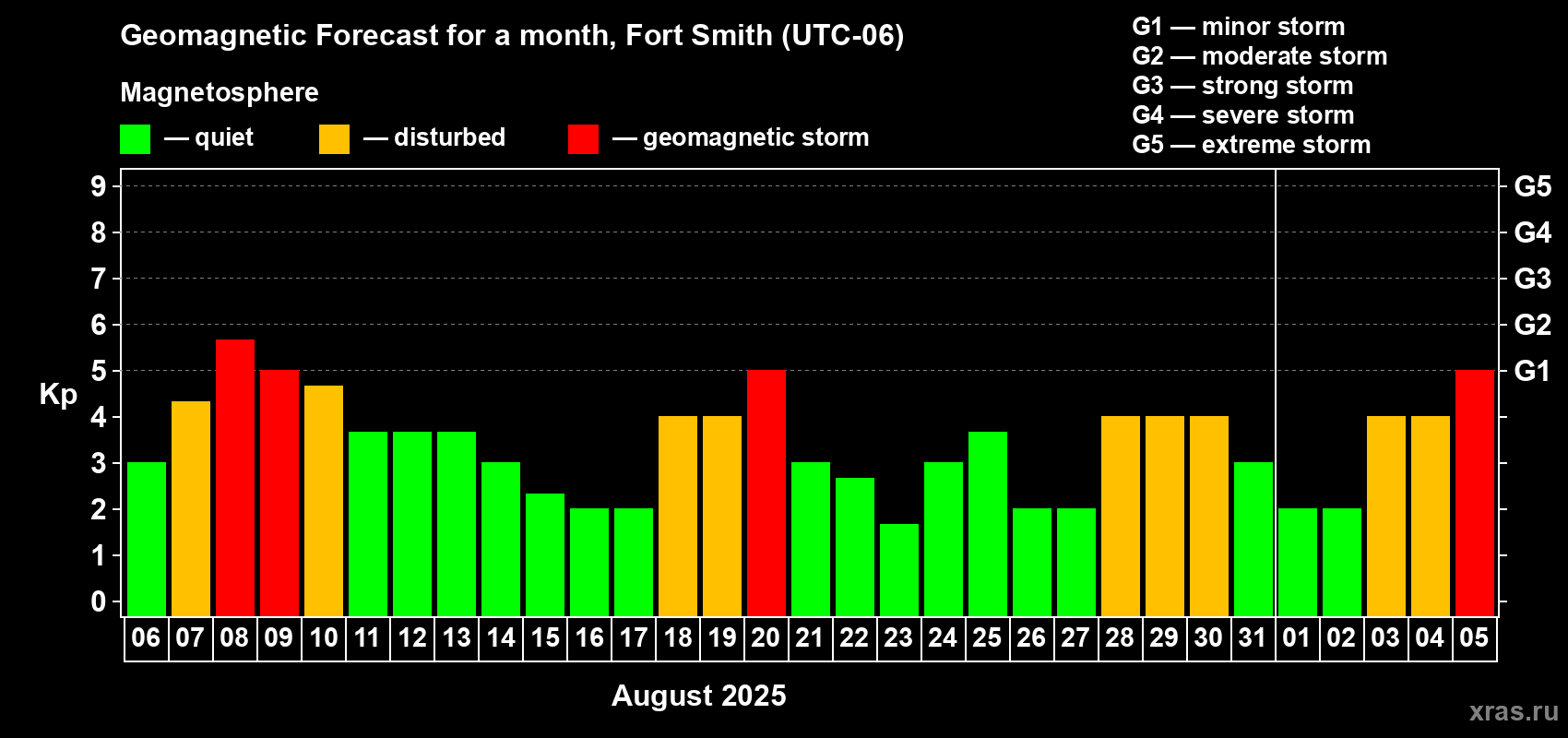Click the August 2025 axis label
This screenshot has height=738, width=1568.
699,696
